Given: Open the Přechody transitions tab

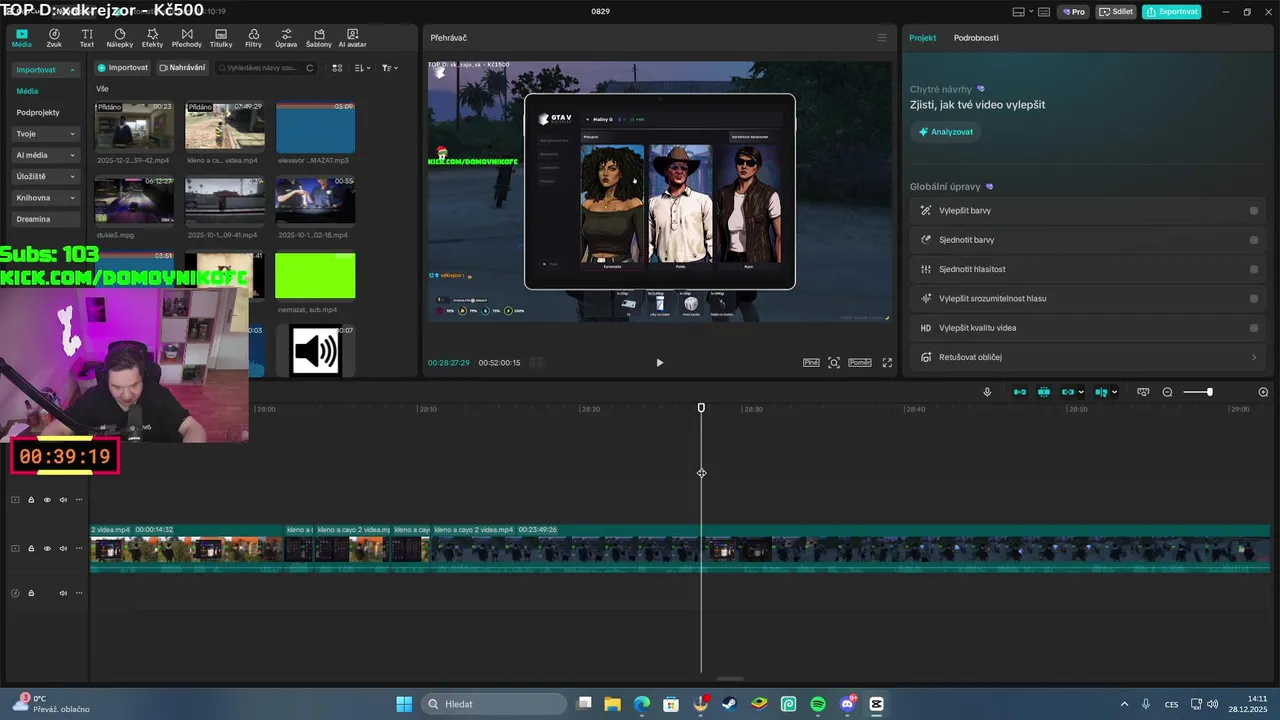Looking at the screenshot, I should tap(187, 38).
